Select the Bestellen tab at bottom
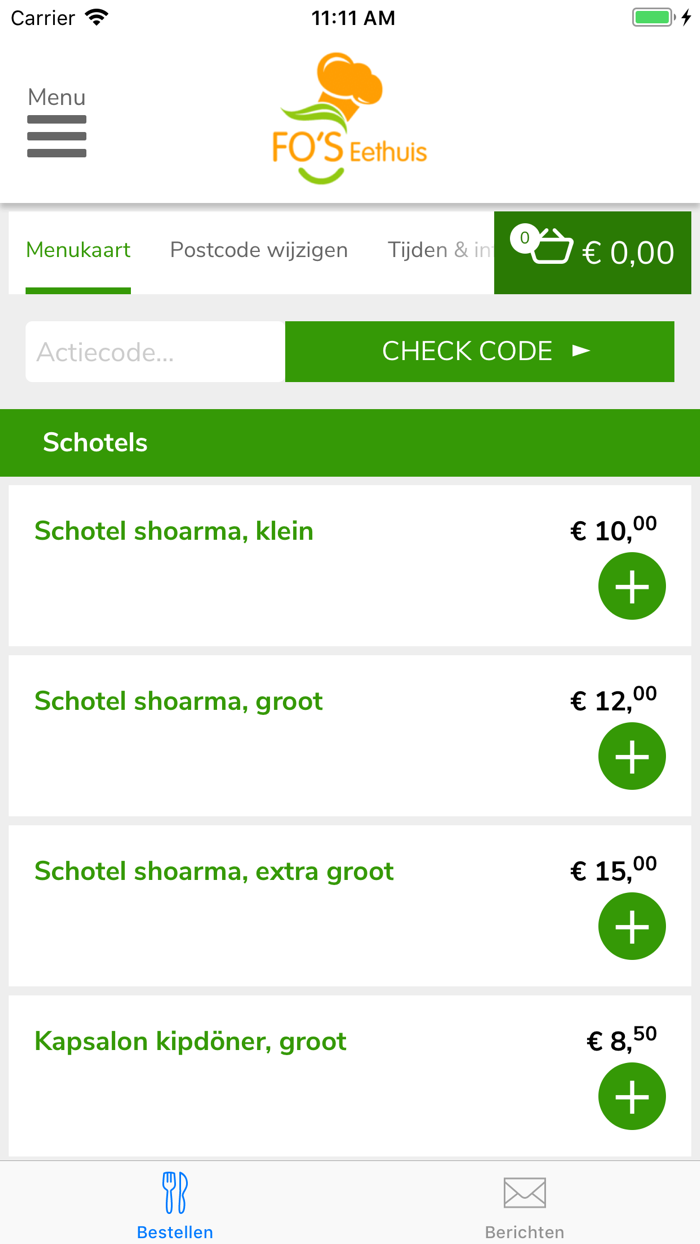This screenshot has height=1244, width=700. 175,1203
